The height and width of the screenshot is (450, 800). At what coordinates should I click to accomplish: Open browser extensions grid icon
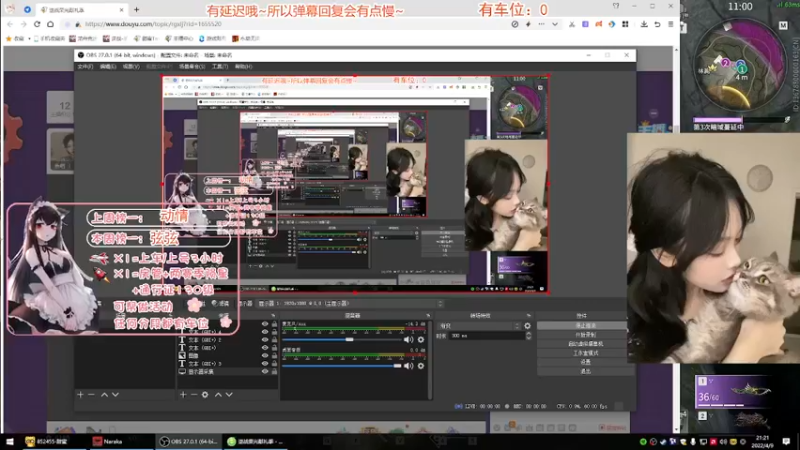click(625, 24)
